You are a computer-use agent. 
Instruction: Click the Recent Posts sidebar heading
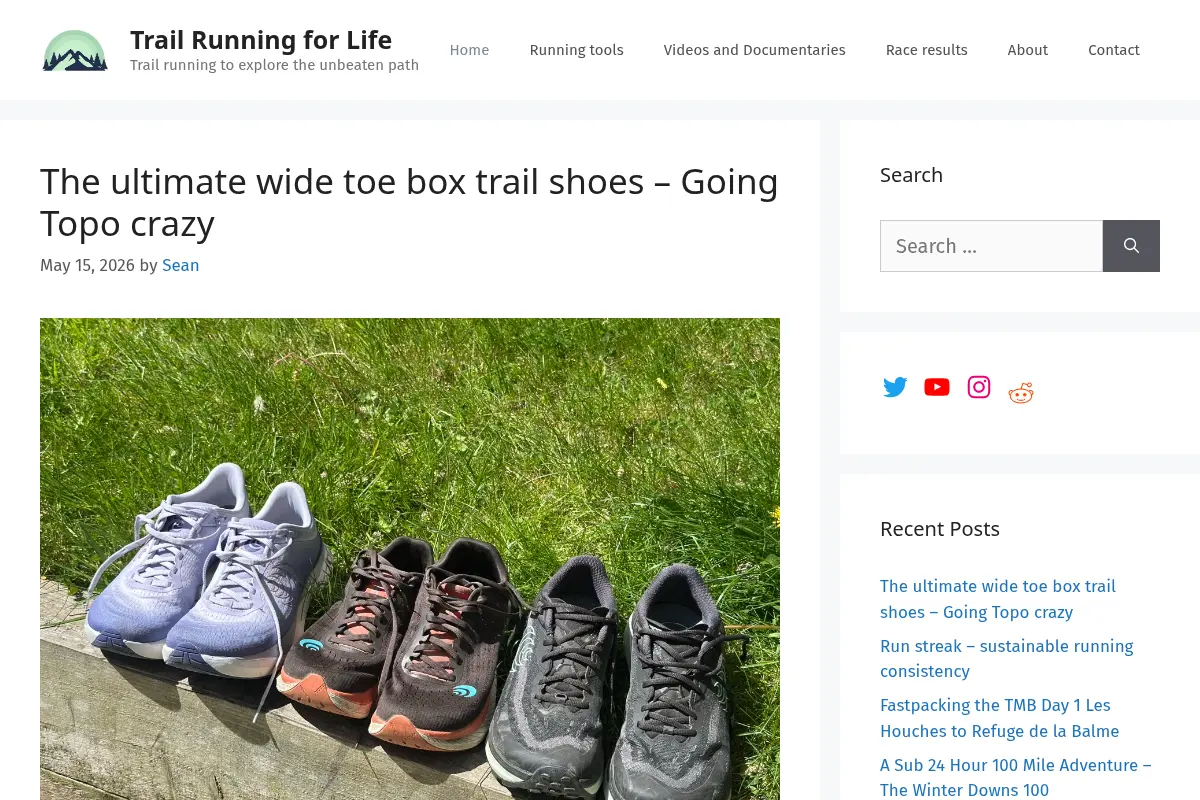pos(940,529)
